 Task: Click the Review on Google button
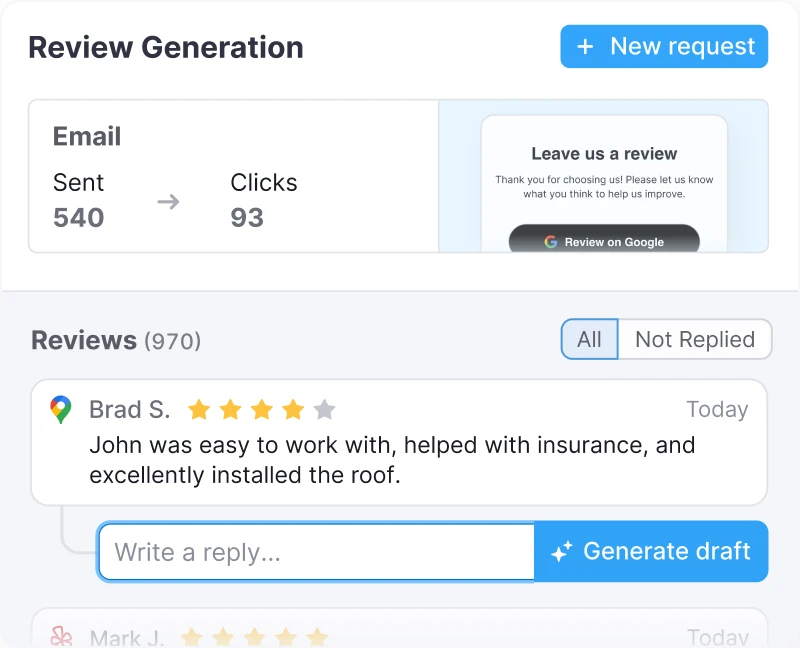pos(604,241)
